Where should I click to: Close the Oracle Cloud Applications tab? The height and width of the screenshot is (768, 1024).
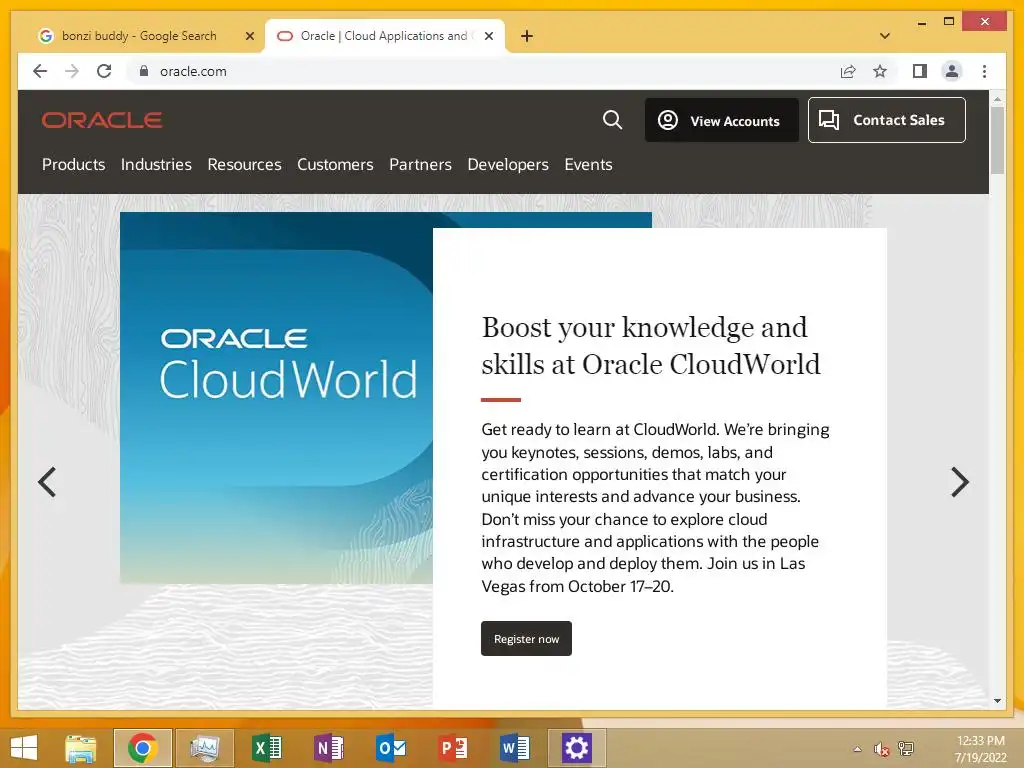pyautogui.click(x=488, y=36)
